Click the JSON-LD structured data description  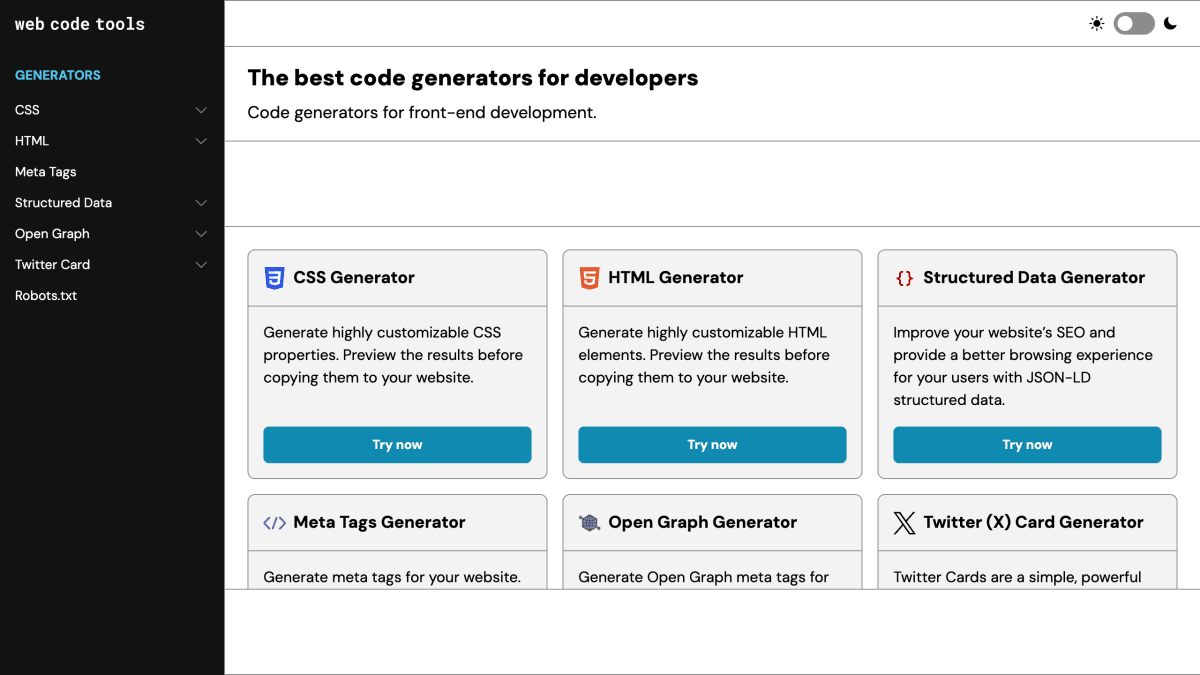pos(1023,366)
